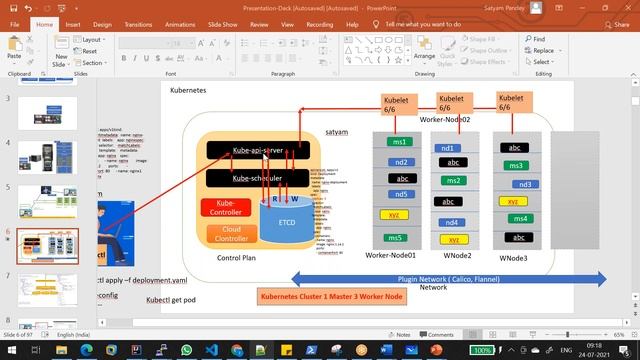The width and height of the screenshot is (640, 360).
Task: Open the File menu
Action: pos(15,24)
